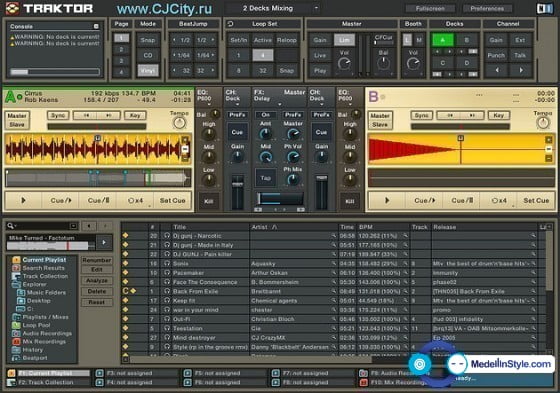Select Page 2 in Page panel
The height and width of the screenshot is (393, 560).
point(121,49)
